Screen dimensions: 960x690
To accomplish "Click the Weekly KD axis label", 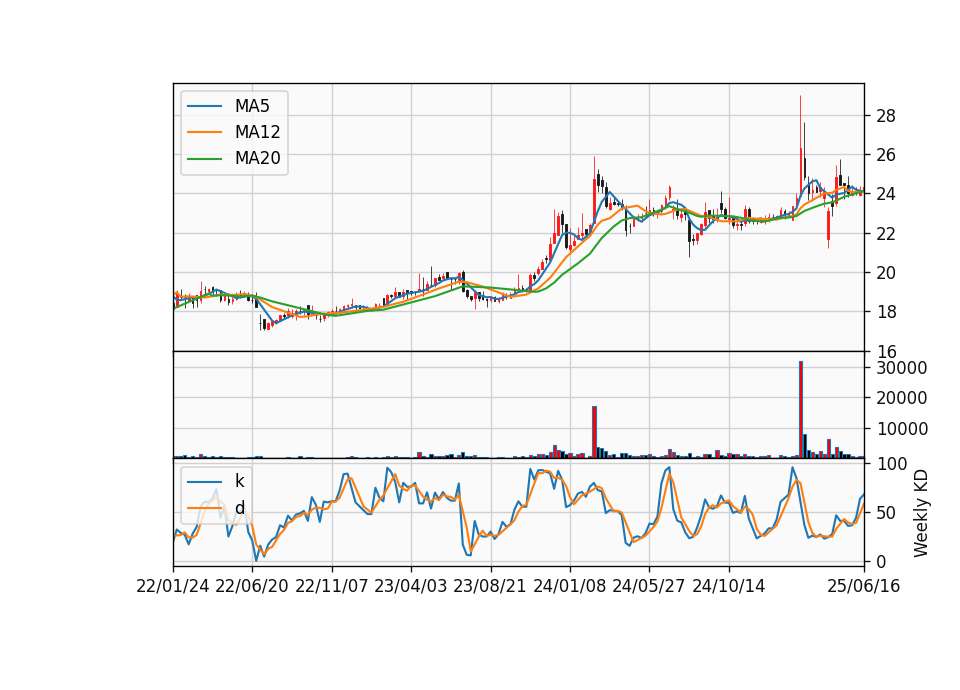I will tap(921, 514).
